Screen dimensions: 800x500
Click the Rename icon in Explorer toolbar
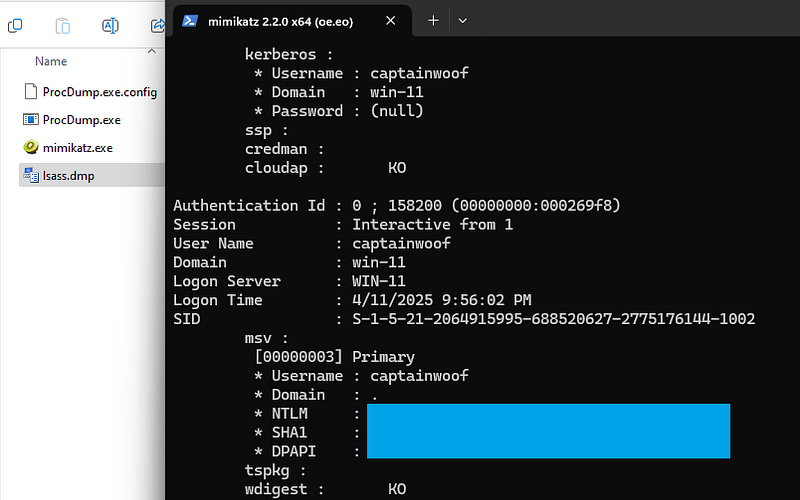tap(111, 26)
